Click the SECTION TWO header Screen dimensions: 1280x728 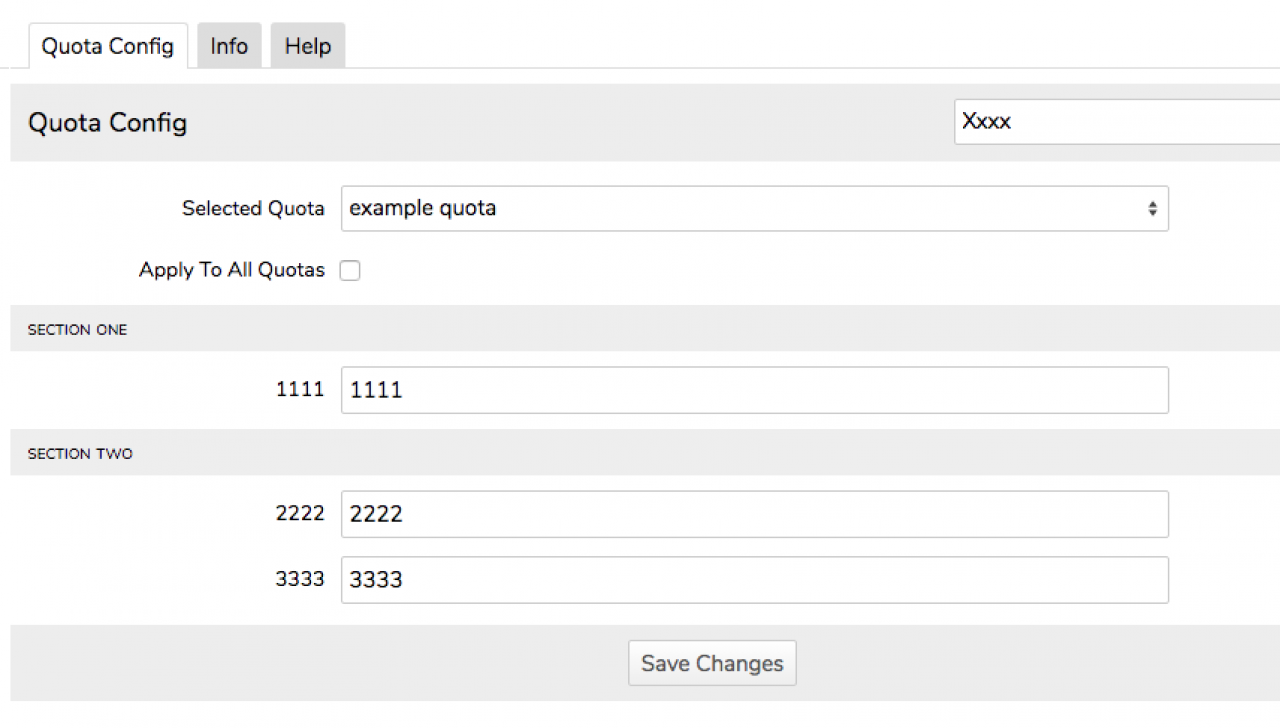(x=80, y=454)
